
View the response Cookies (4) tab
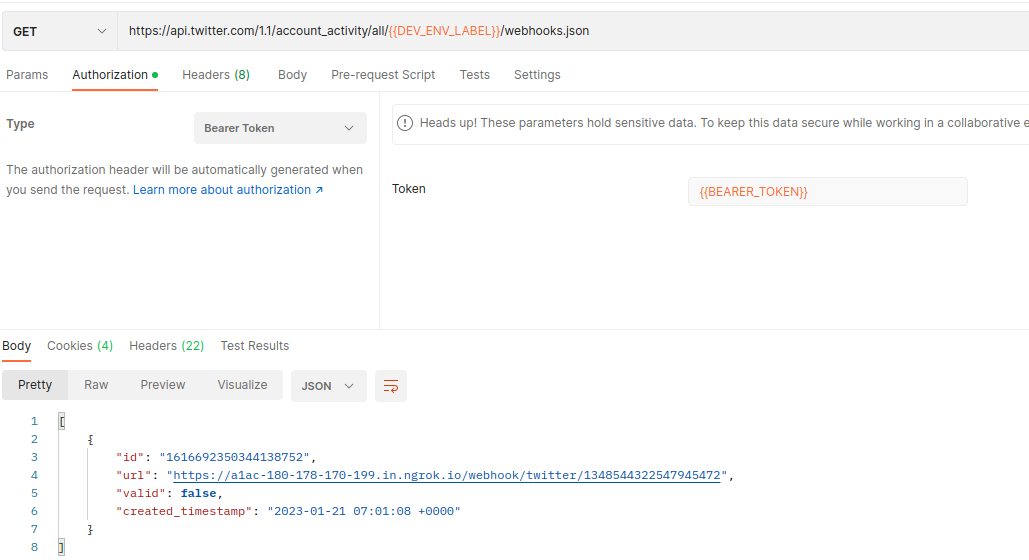pyautogui.click(x=80, y=346)
